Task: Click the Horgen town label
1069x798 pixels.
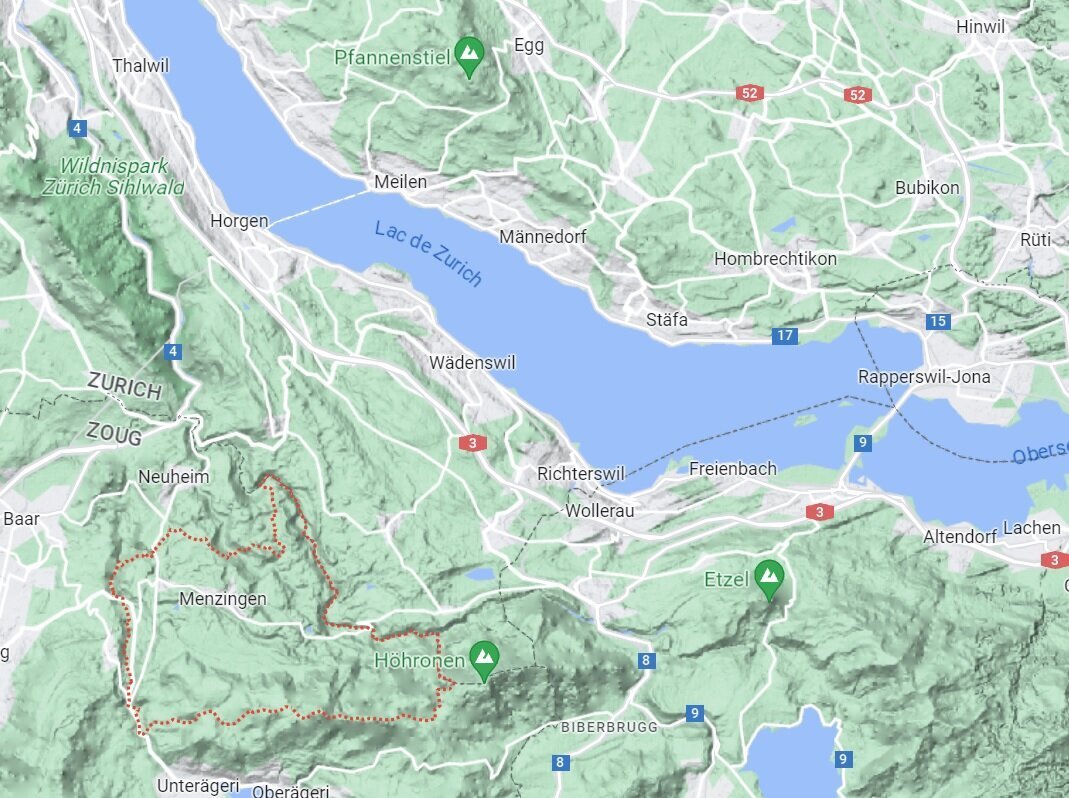Action: click(x=239, y=221)
